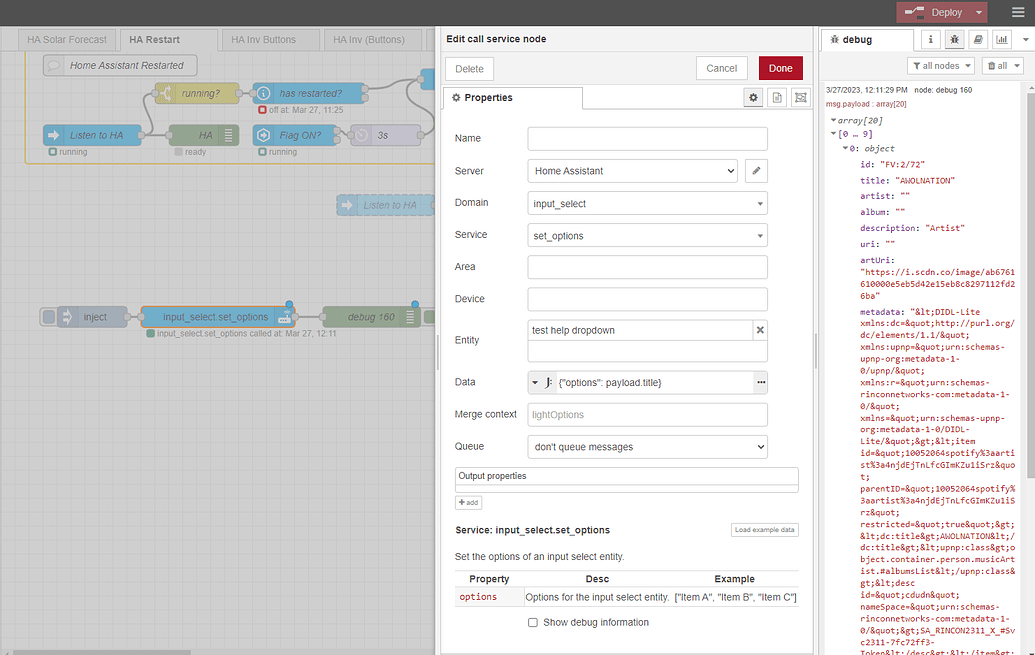Open the Service dropdown set_options

[647, 236]
